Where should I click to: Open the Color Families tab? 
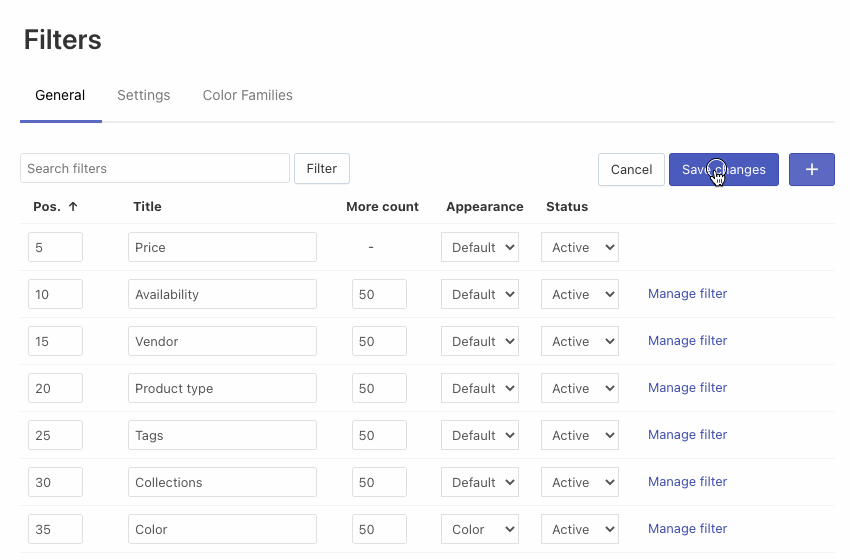(x=247, y=96)
